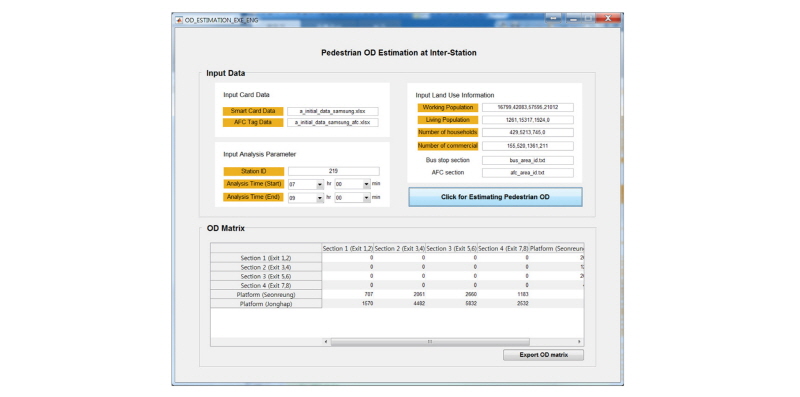Click the OD matrix horizontal scrollbar thumb
Image resolution: width=800 pixels, height=397 pixels.
430,341
